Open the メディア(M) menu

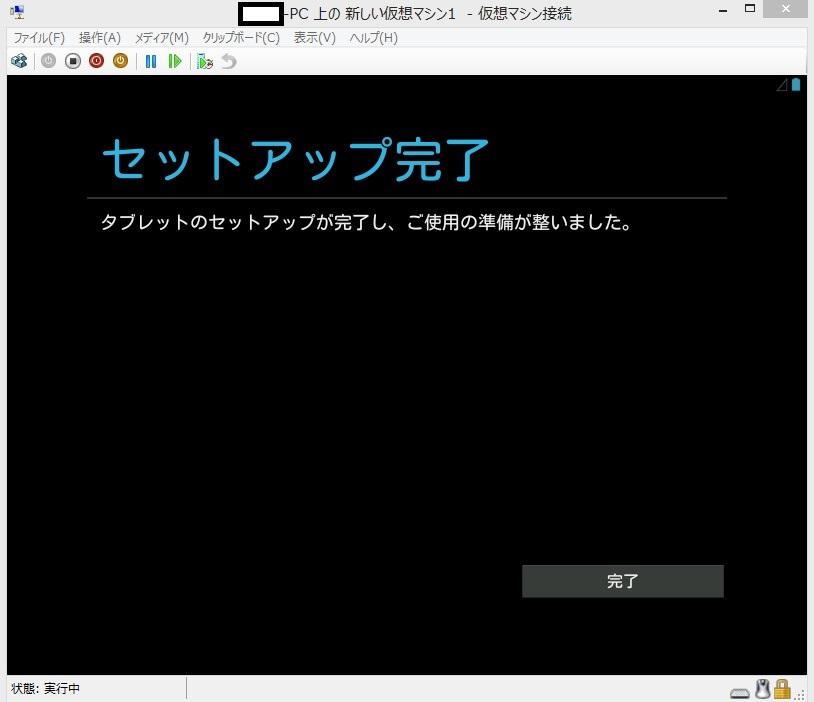[x=162, y=38]
